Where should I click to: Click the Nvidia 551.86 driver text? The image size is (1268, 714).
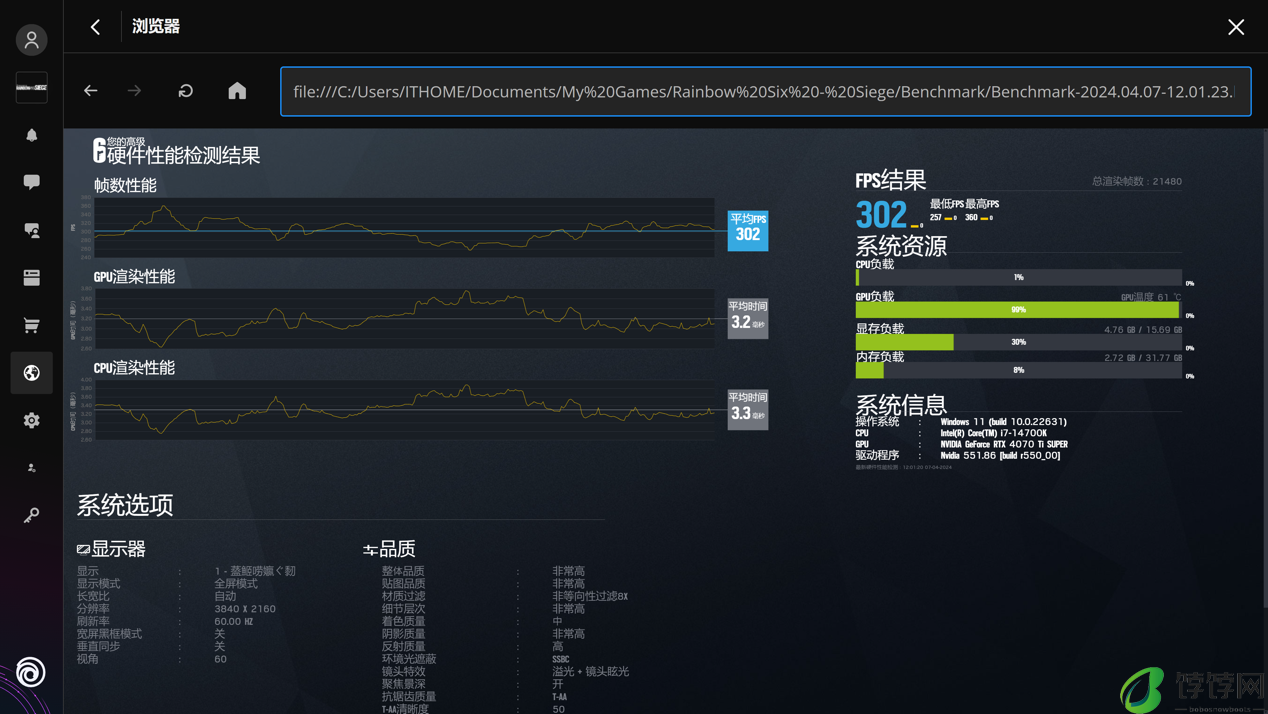pyautogui.click(x=1000, y=455)
